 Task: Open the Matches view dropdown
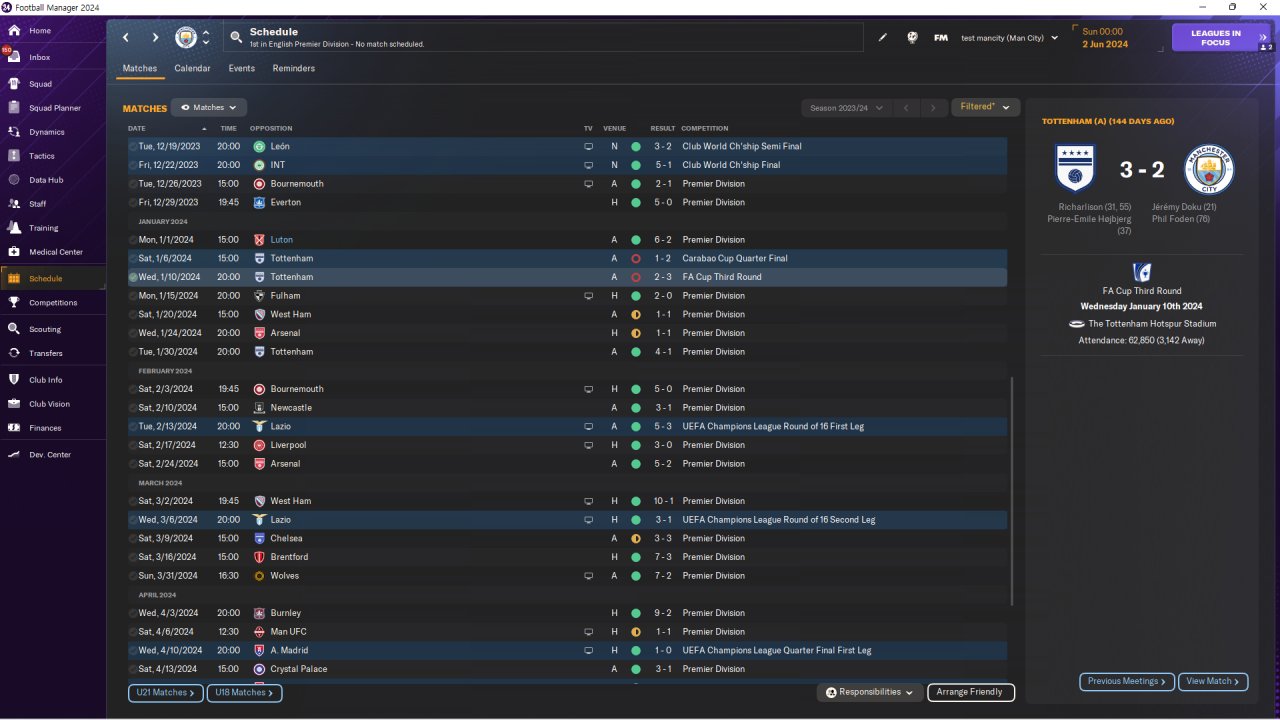coord(209,107)
